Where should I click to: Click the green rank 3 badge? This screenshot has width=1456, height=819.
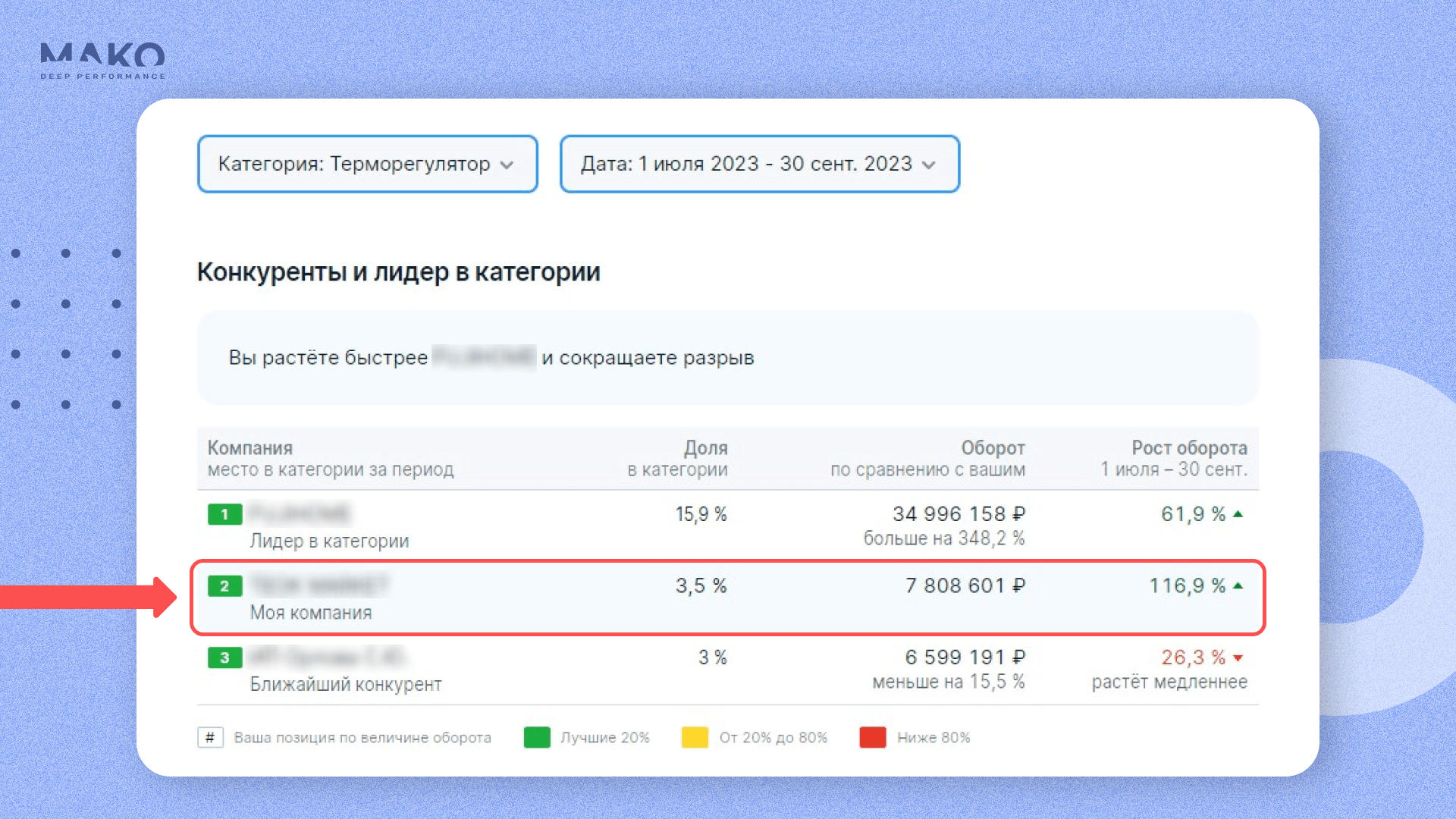[x=224, y=657]
